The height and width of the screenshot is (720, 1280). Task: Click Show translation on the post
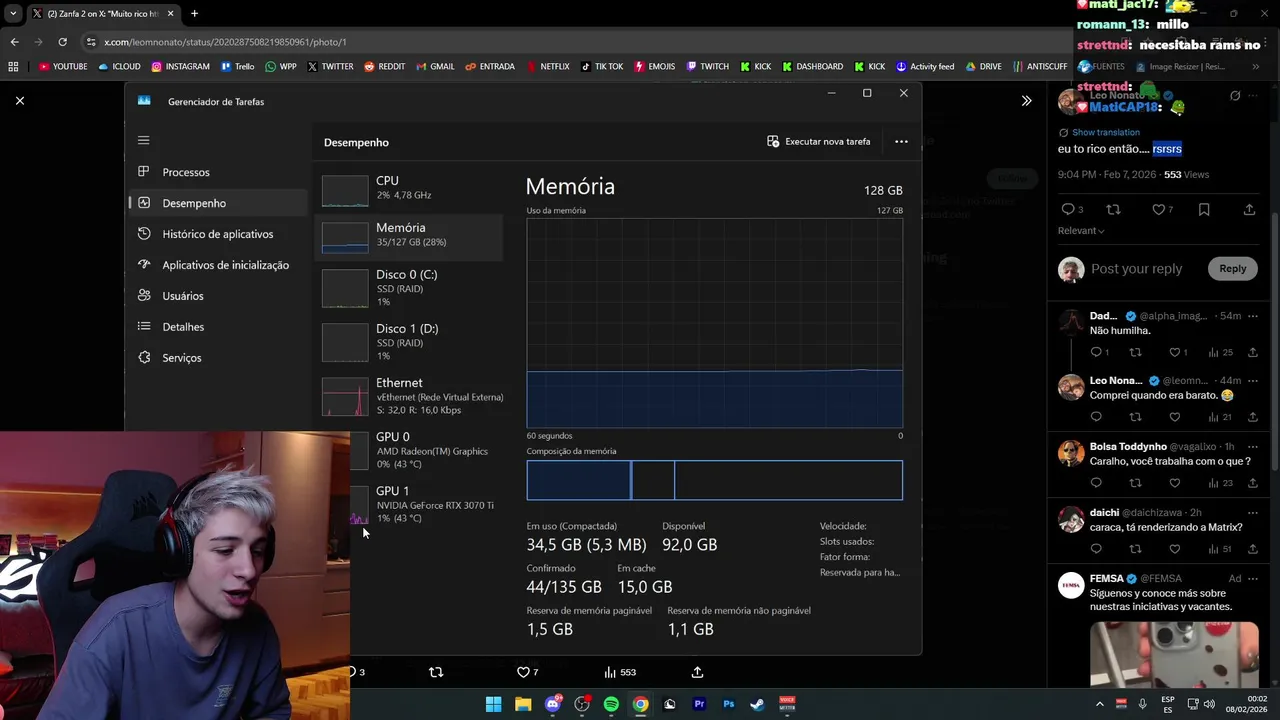pos(1105,132)
